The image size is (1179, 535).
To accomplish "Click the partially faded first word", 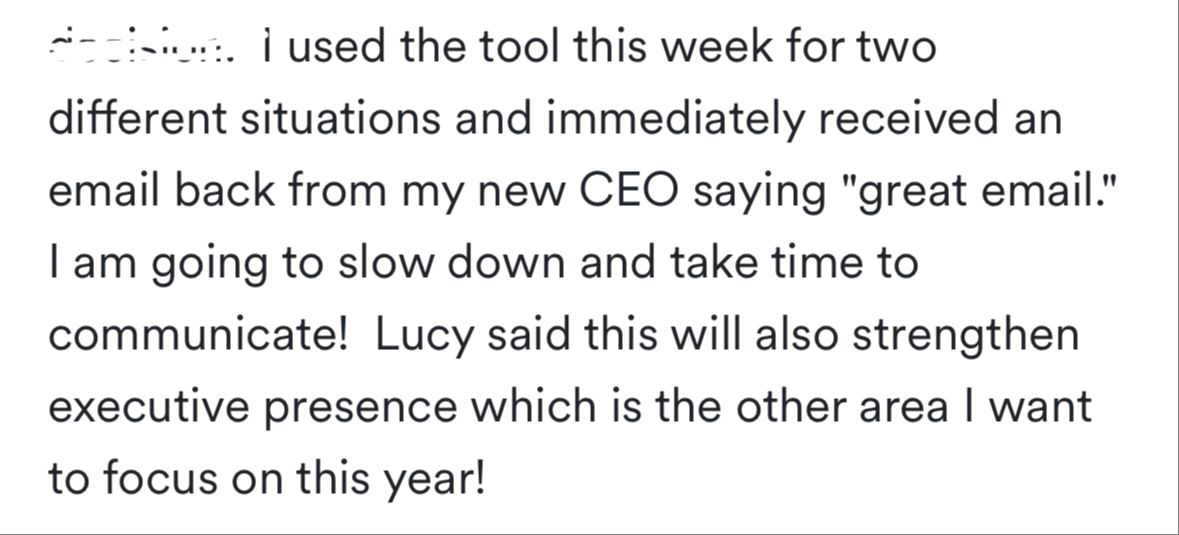I will coord(141,48).
